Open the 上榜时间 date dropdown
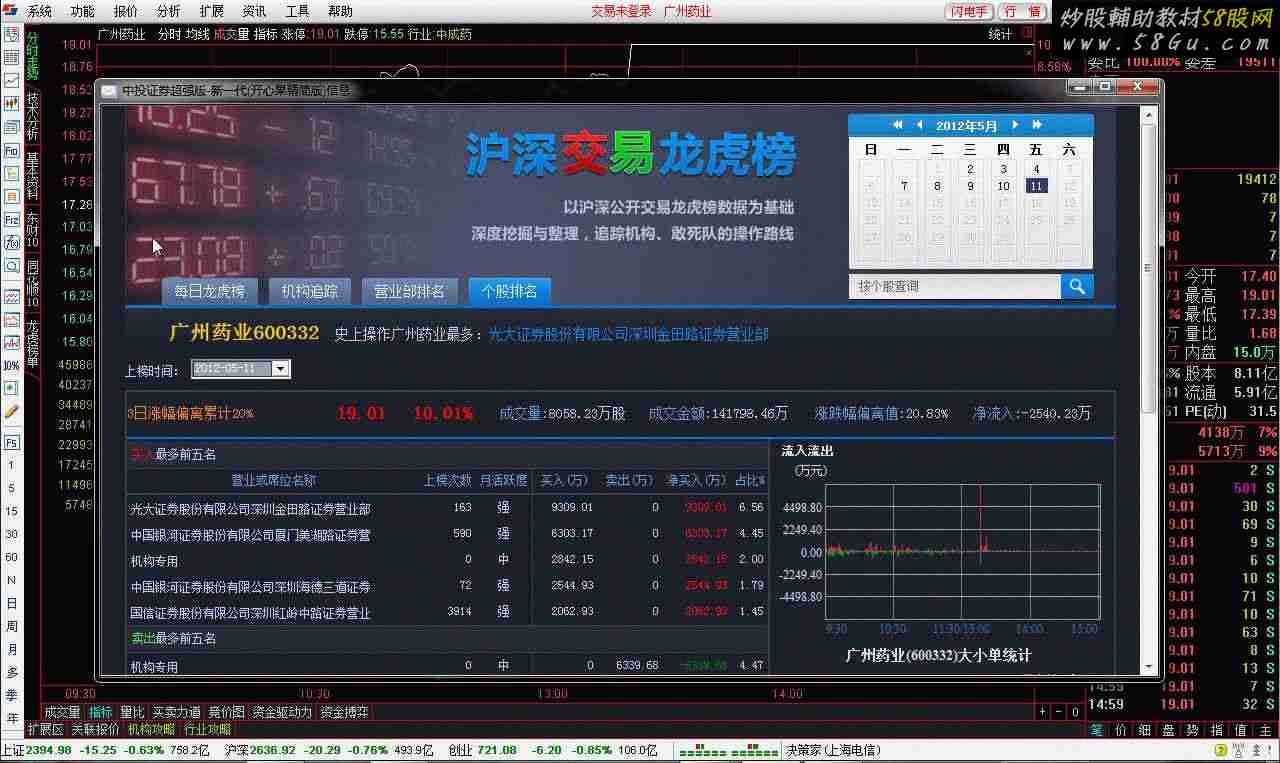This screenshot has width=1280, height=763. click(x=280, y=369)
